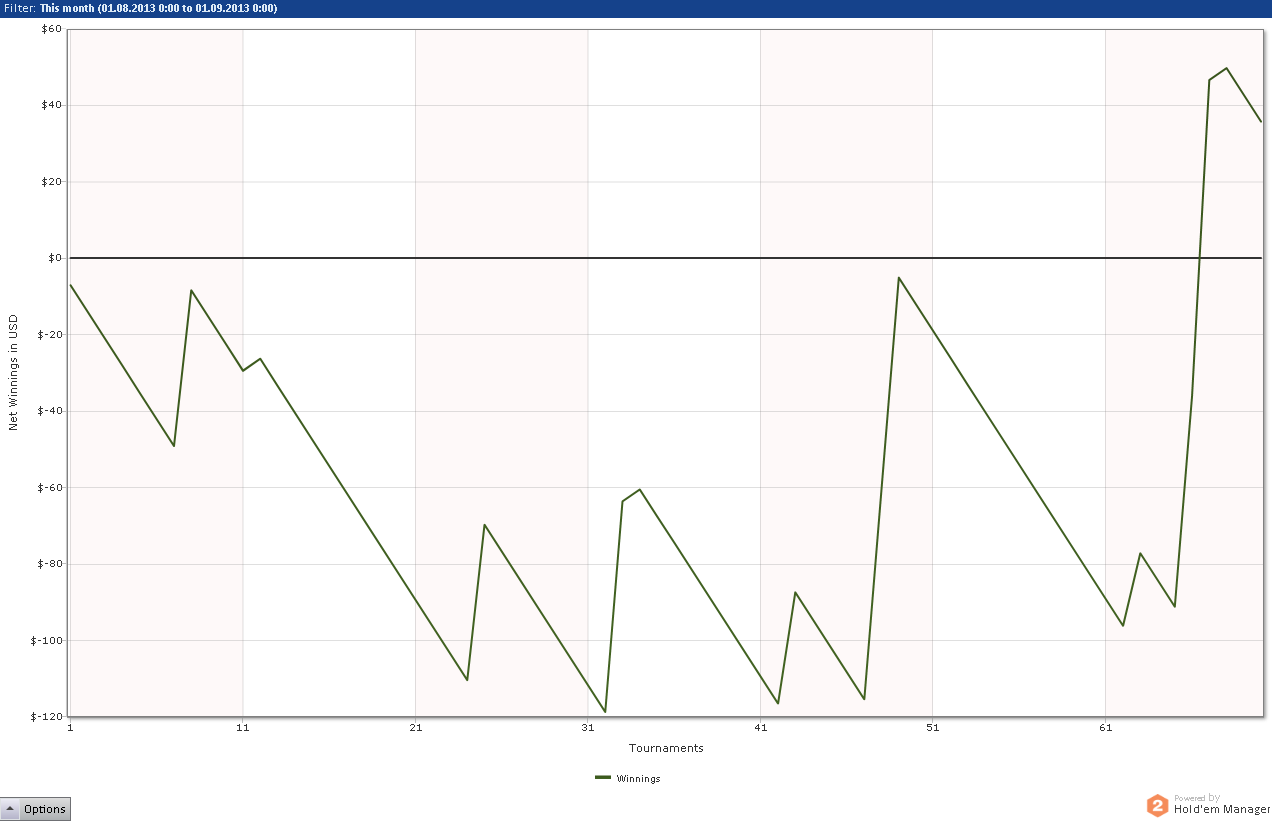Click the $0 y-axis label

click(57, 258)
